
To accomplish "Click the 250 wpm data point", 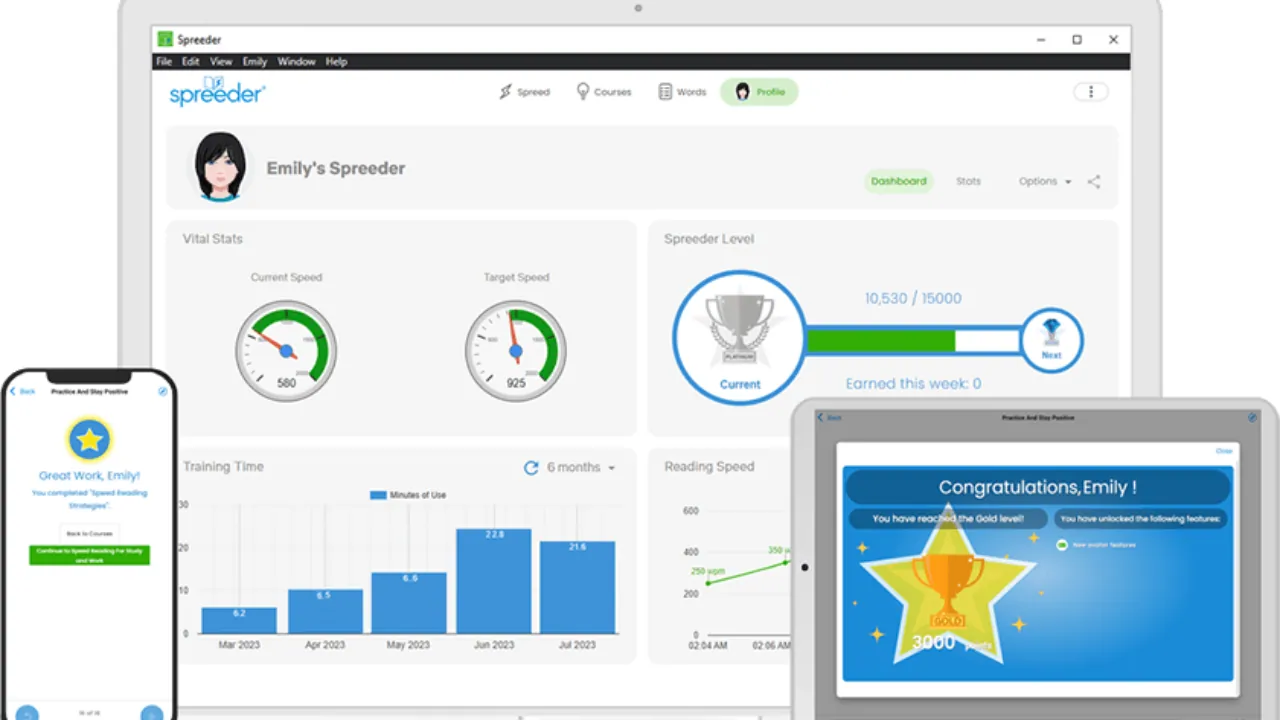I will [708, 582].
